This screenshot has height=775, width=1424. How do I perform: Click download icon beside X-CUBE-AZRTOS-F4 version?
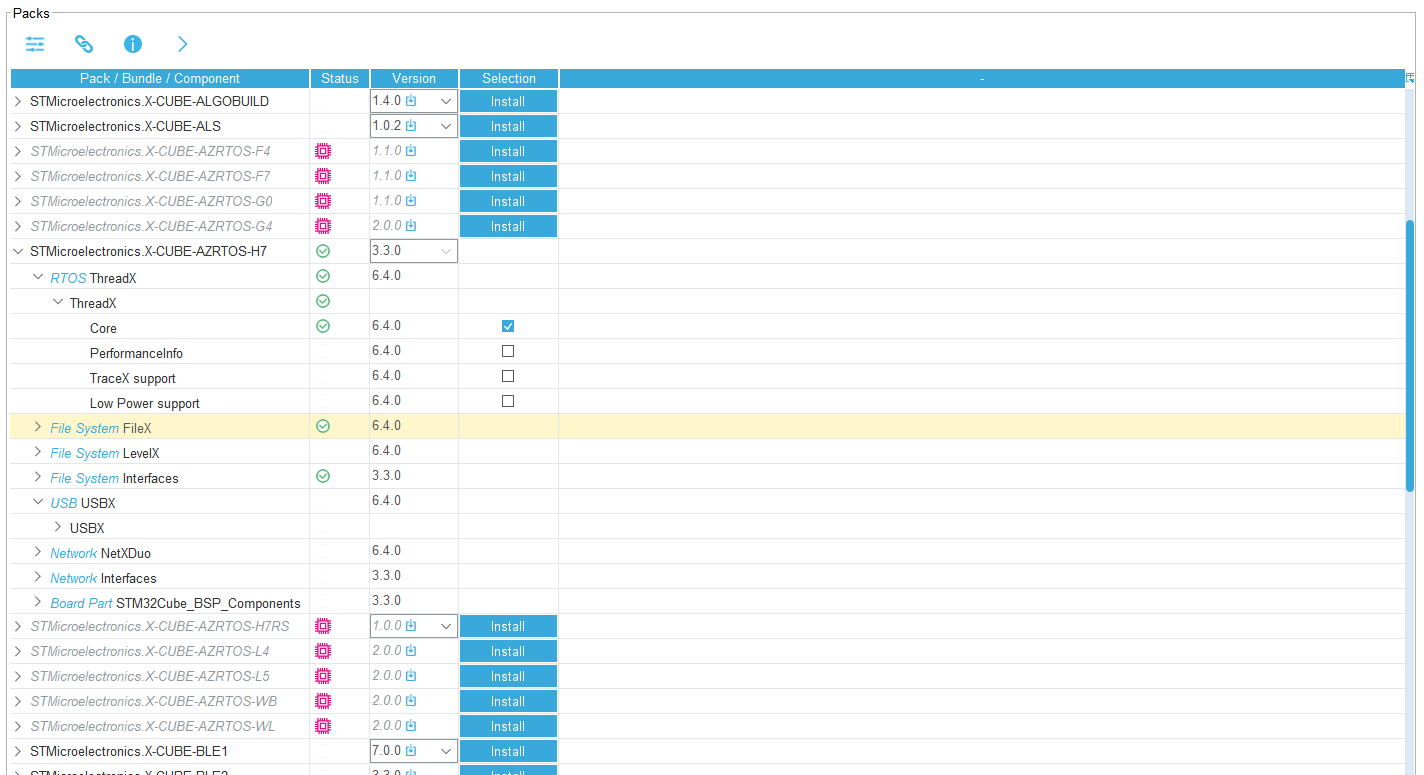411,151
